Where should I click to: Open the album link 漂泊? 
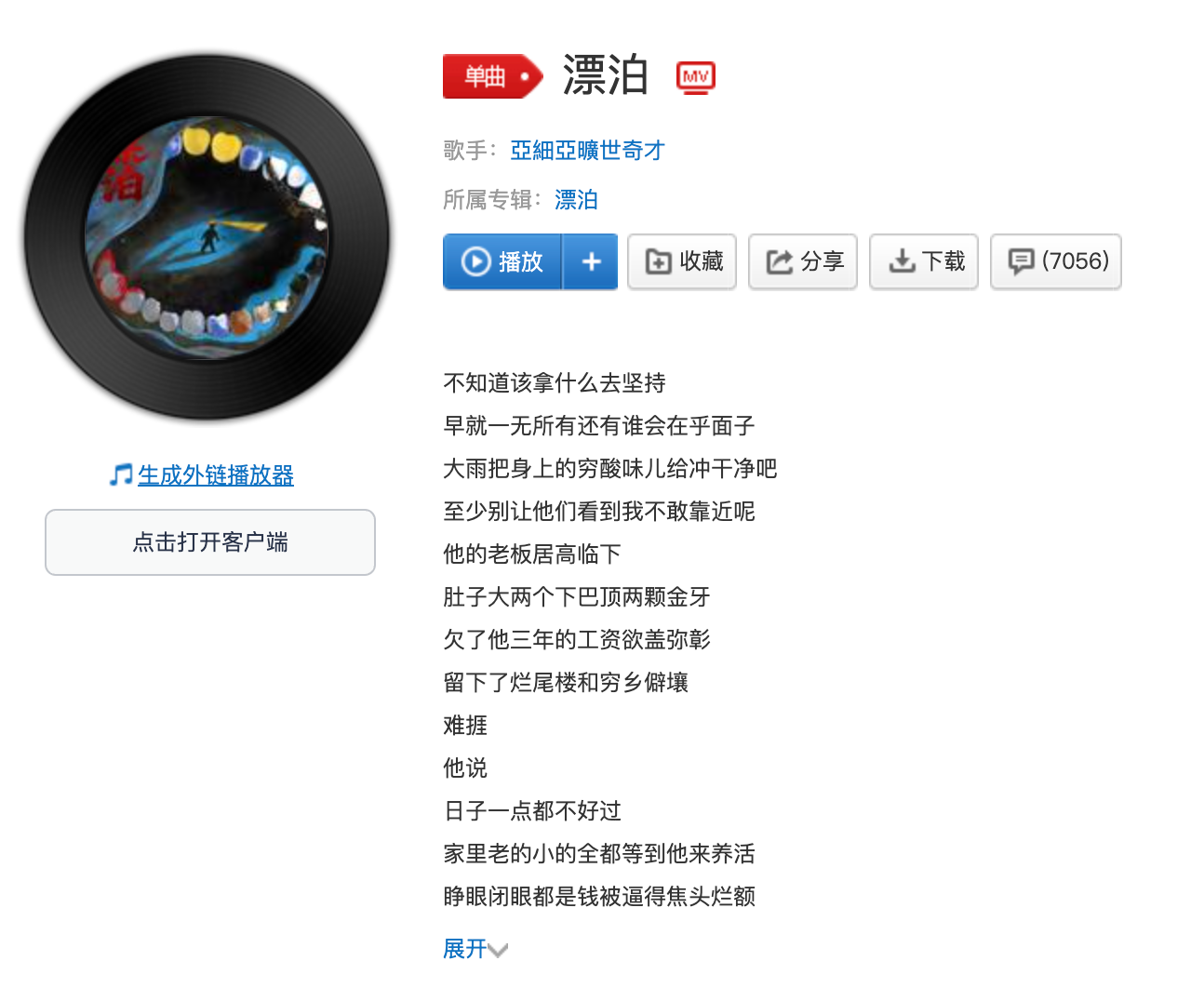coord(576,199)
